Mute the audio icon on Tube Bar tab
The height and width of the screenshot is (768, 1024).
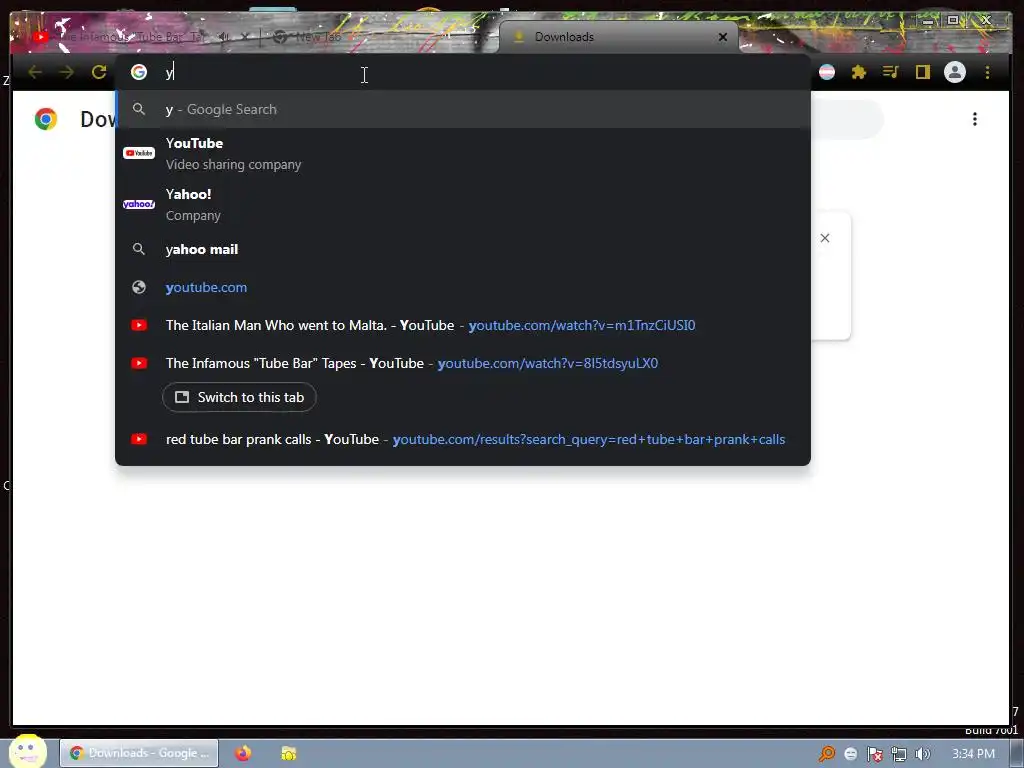[x=224, y=37]
